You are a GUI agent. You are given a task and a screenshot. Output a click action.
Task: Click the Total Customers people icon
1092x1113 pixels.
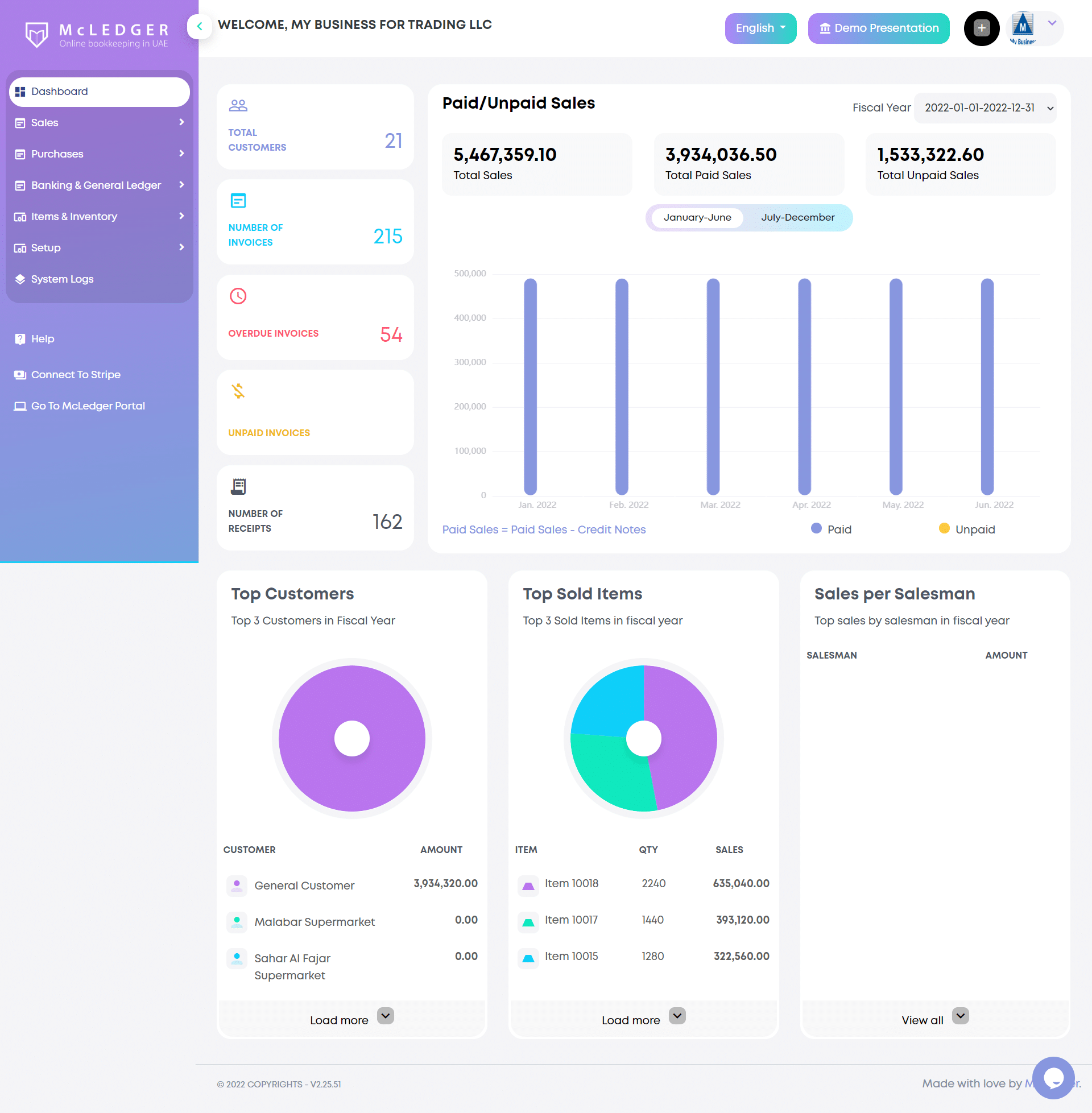tap(238, 106)
